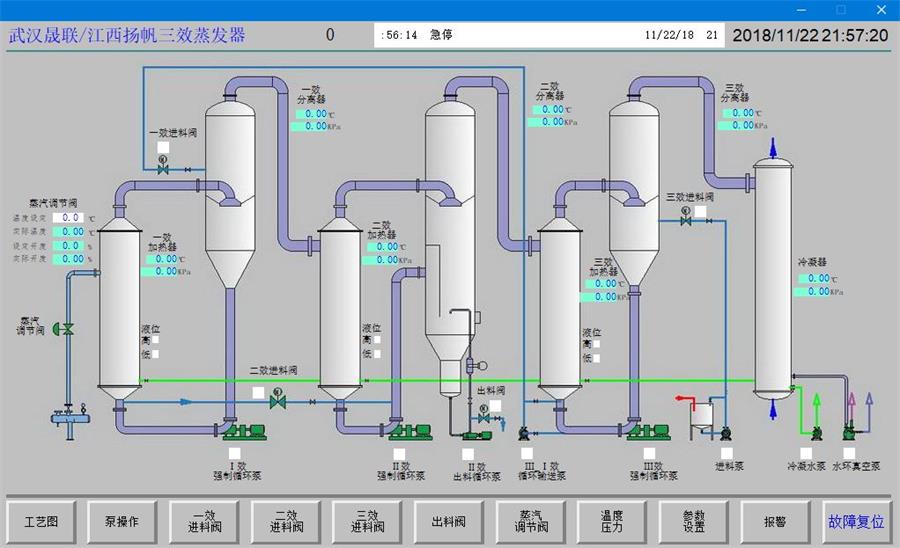Select the 水环真空泵 pump icon
This screenshot has width=900, height=548.
[850, 433]
